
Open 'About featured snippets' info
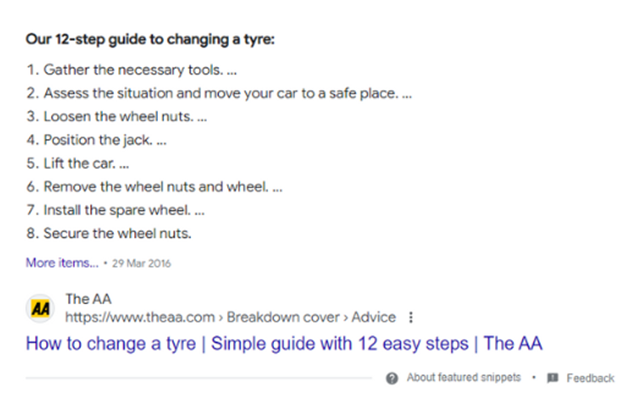(464, 378)
